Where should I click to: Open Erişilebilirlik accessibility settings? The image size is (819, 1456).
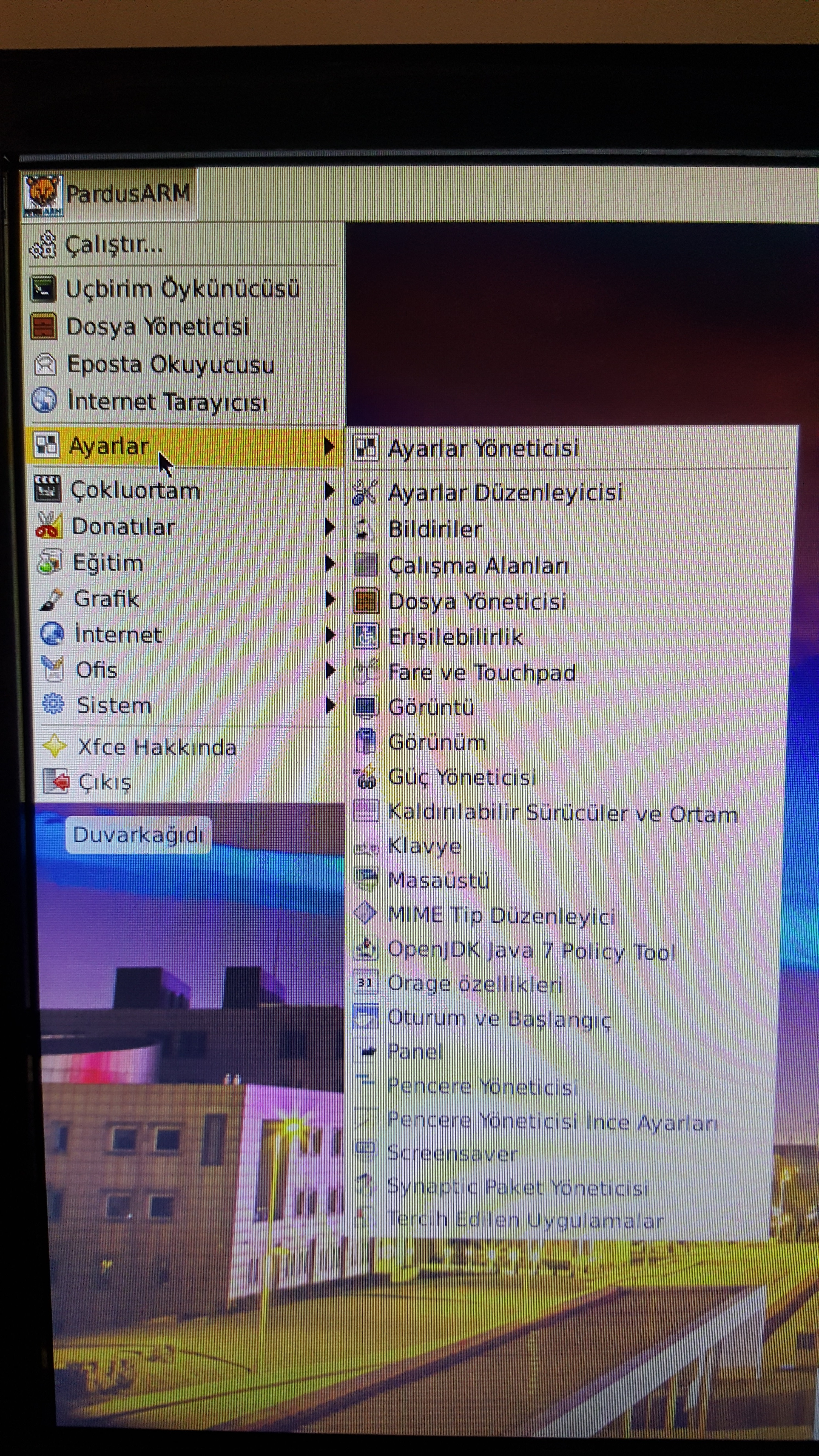pyautogui.click(x=570, y=637)
